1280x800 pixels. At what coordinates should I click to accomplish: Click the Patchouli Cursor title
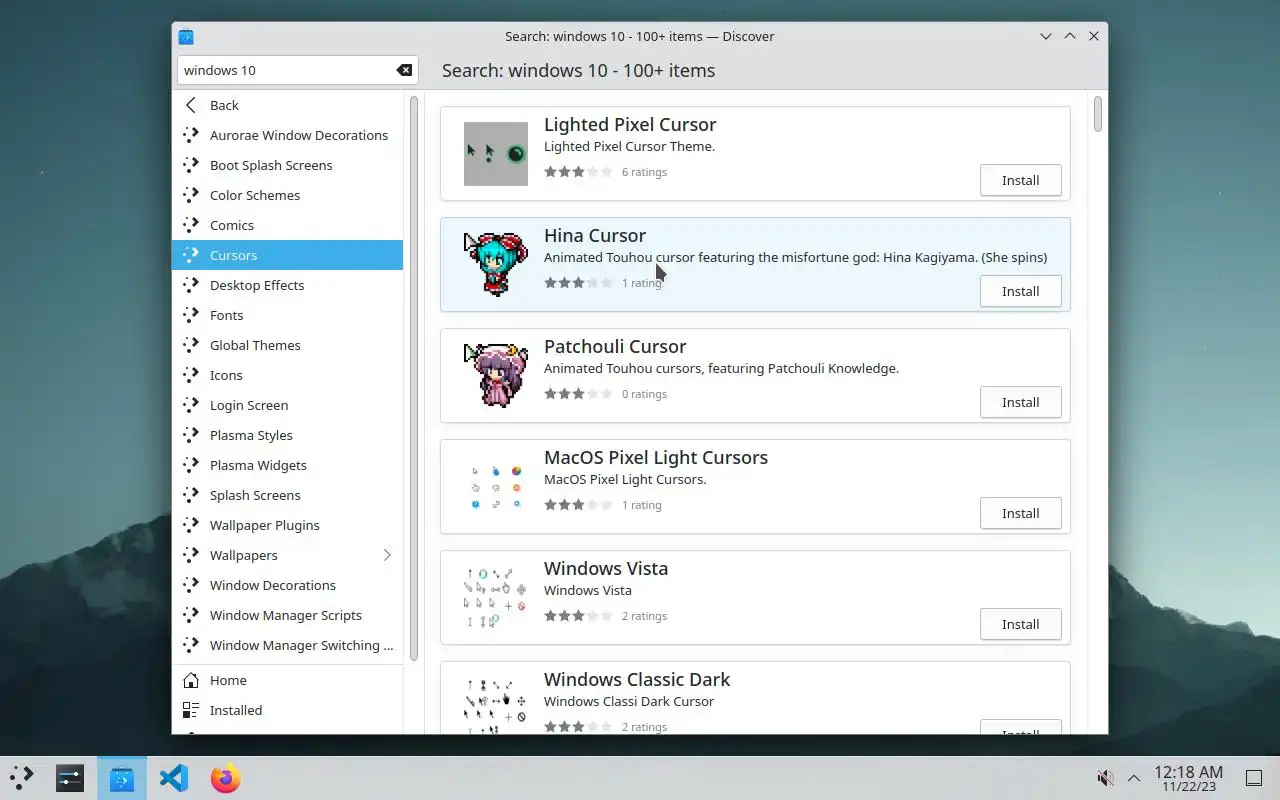[615, 346]
